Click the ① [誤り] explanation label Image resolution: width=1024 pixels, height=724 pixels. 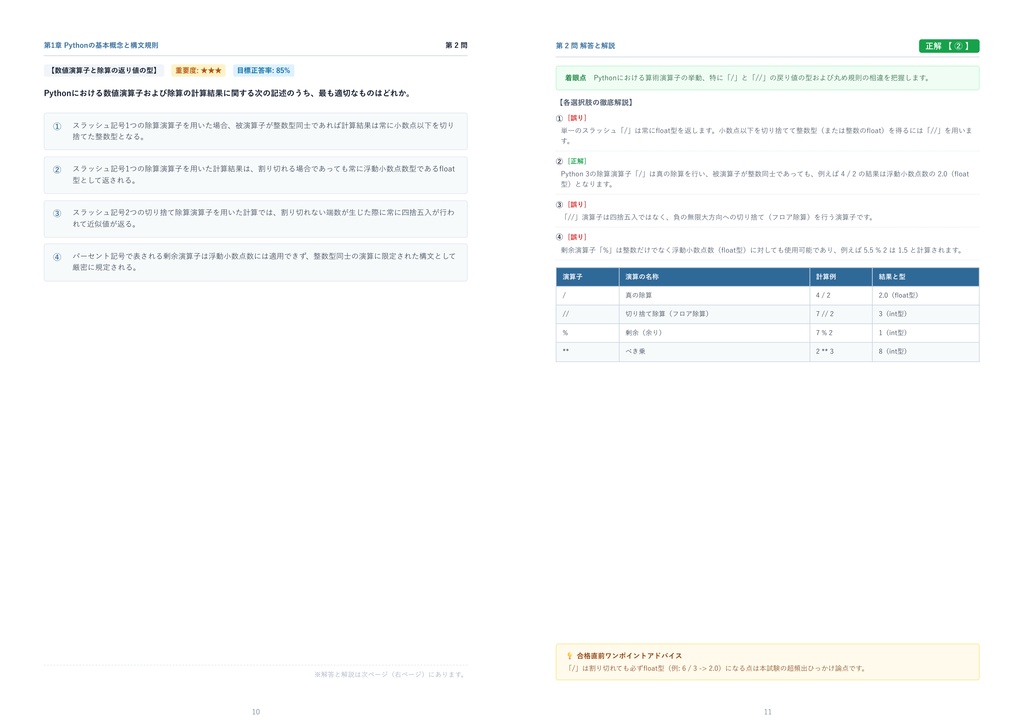point(571,118)
